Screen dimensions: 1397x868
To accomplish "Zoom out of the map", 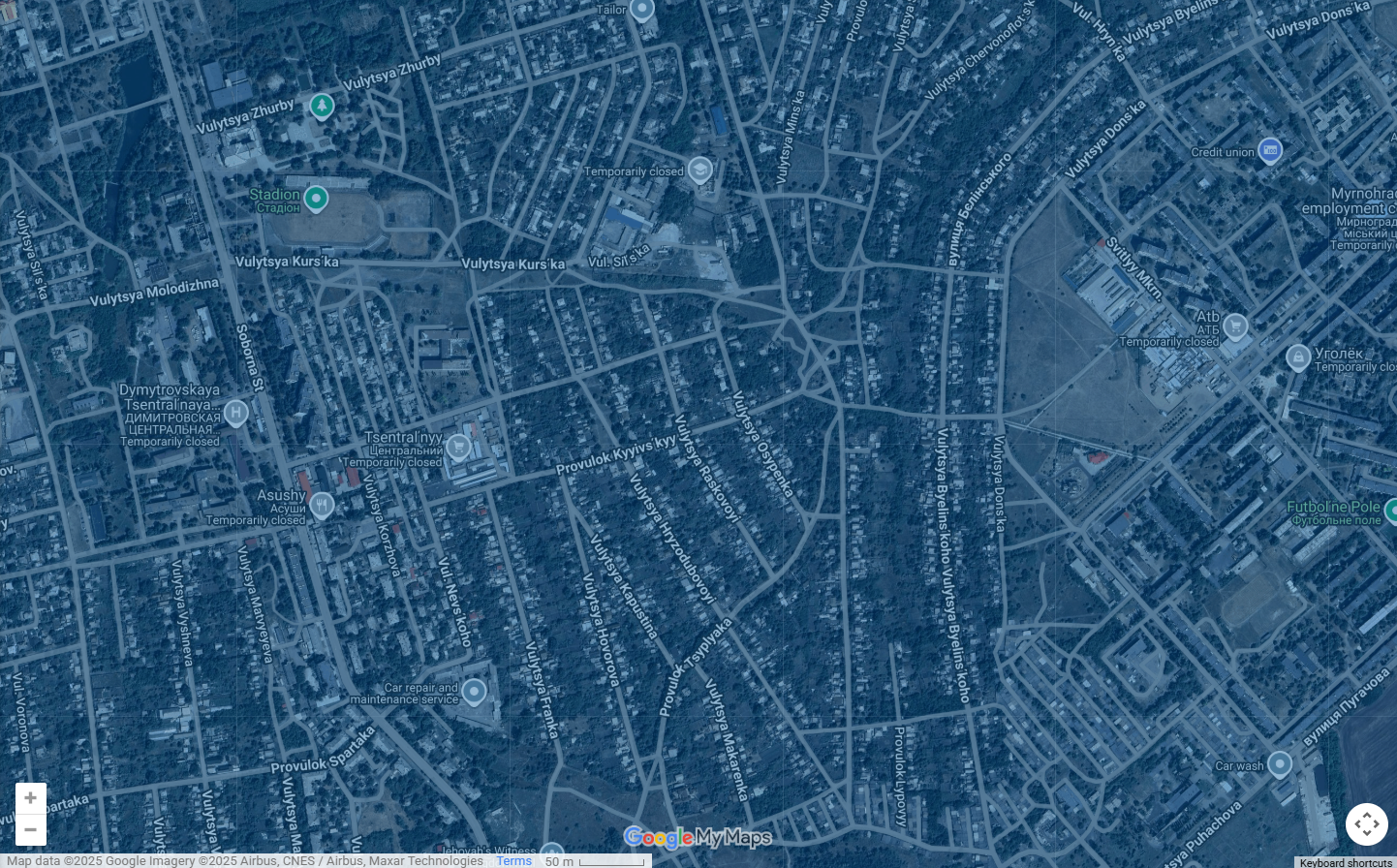I will tap(31, 830).
